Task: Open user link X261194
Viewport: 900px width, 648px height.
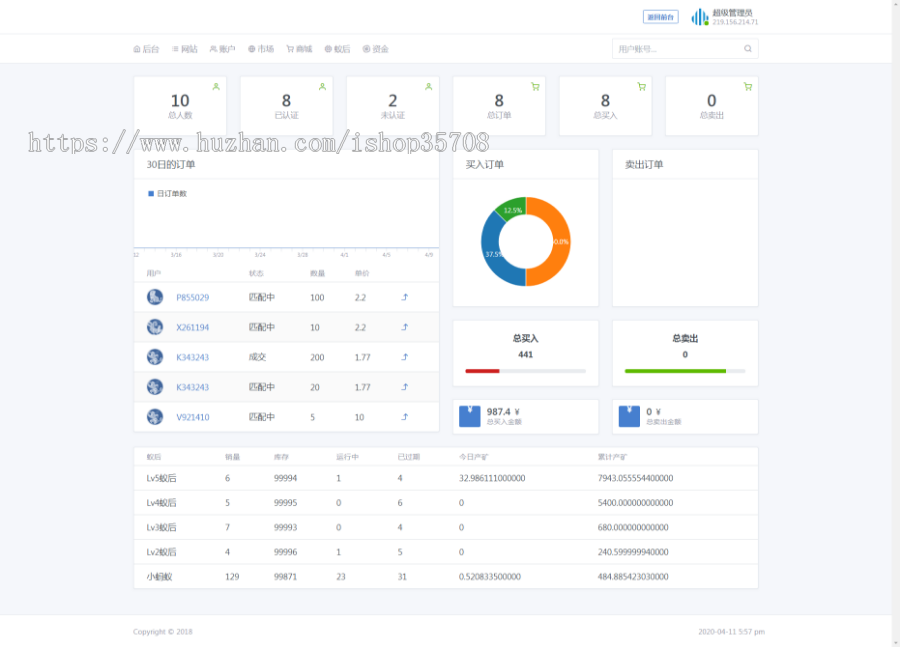Action: click(x=193, y=327)
